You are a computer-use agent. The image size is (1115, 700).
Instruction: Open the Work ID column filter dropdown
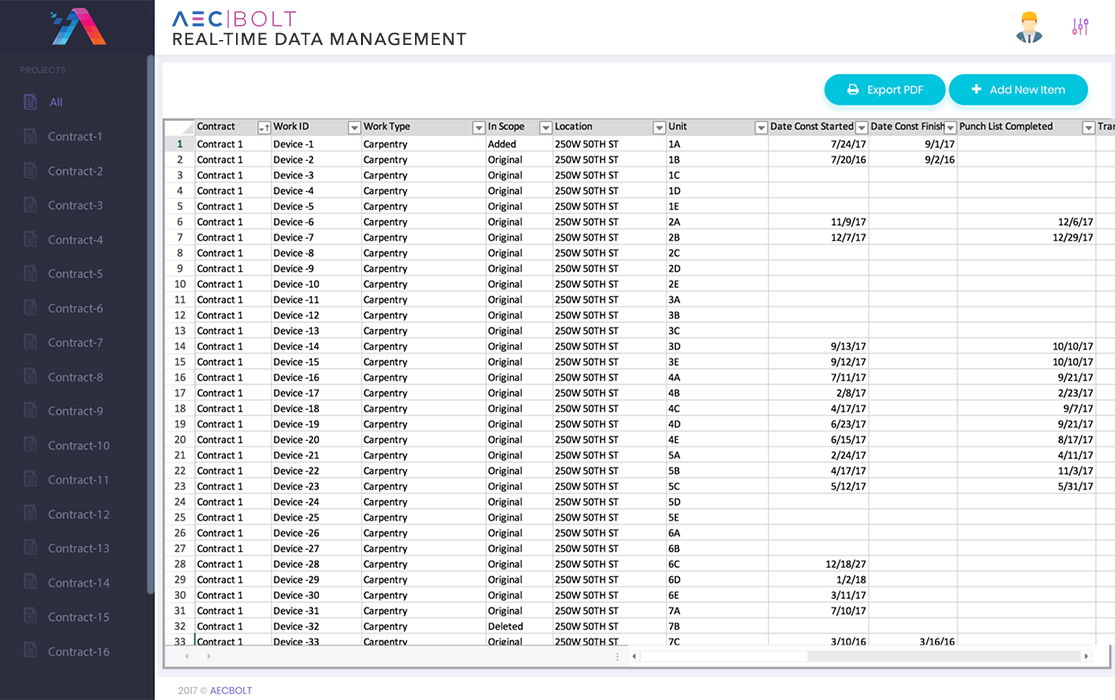(x=353, y=128)
